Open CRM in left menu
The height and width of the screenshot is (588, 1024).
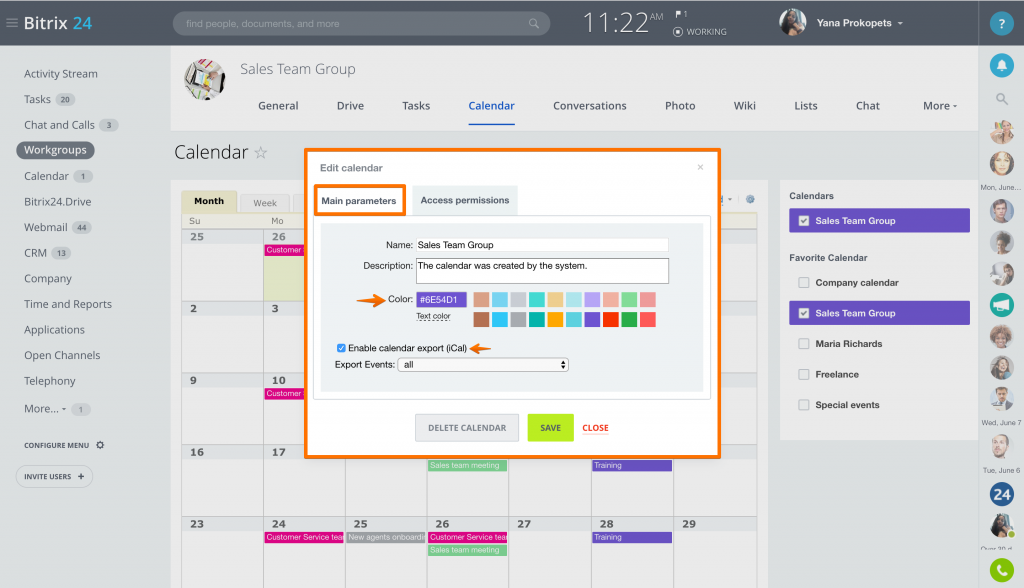[35, 253]
